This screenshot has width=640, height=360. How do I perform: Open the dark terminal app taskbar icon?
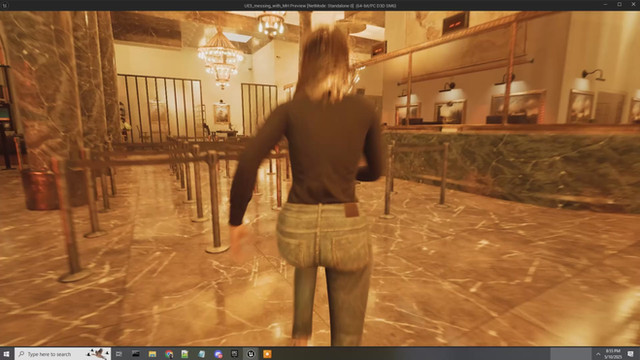click(136, 354)
